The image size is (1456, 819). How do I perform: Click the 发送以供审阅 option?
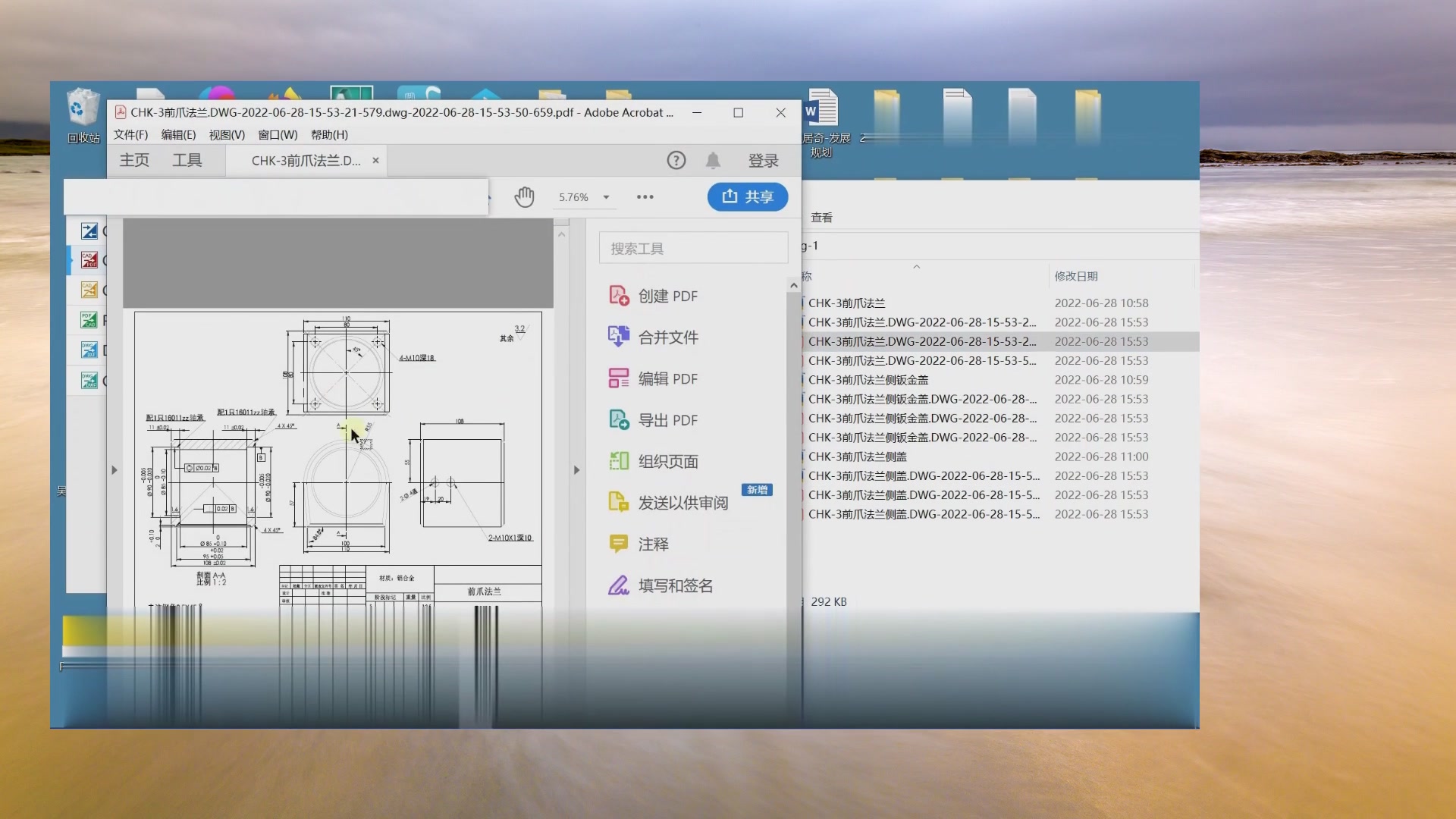point(682,501)
